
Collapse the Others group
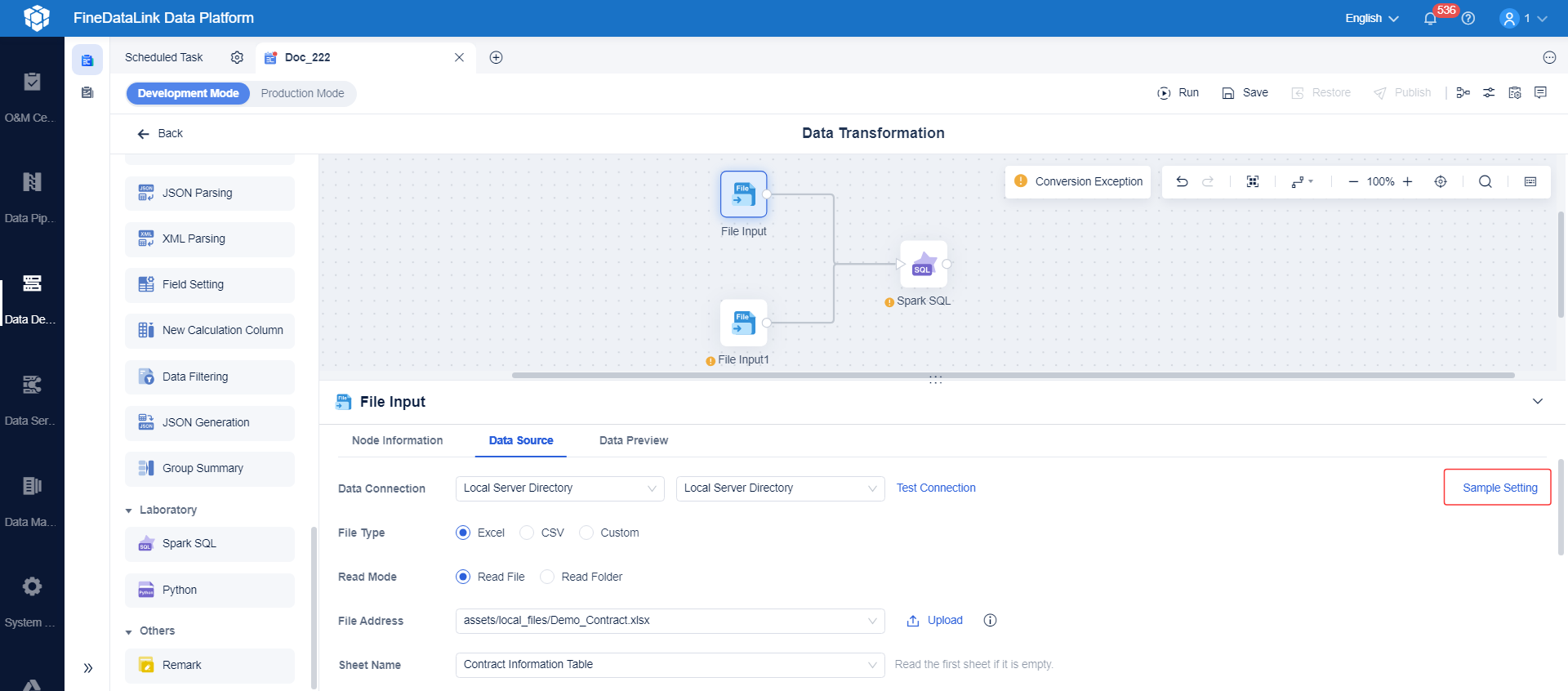(129, 631)
